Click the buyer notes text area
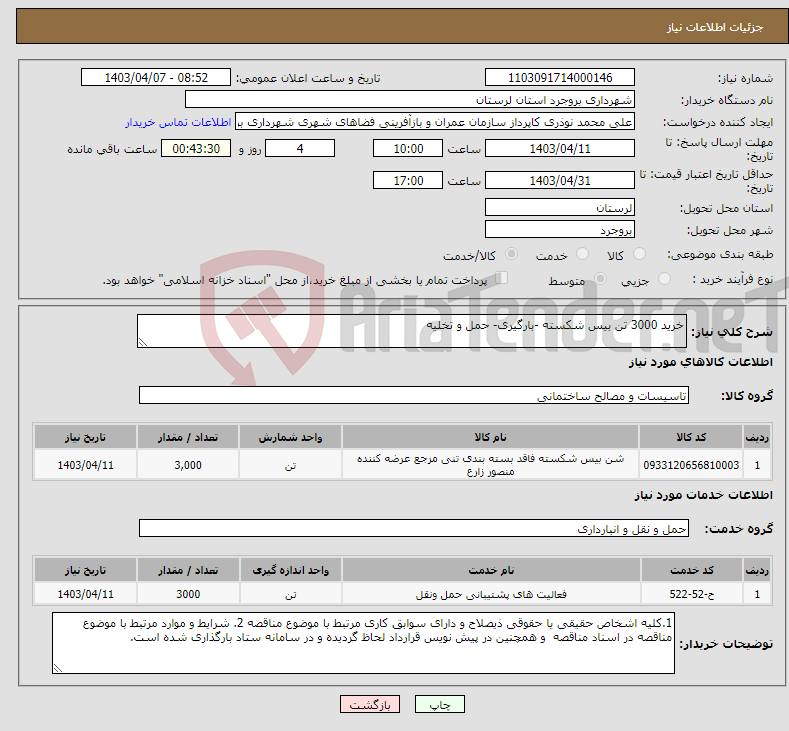 click(x=363, y=642)
